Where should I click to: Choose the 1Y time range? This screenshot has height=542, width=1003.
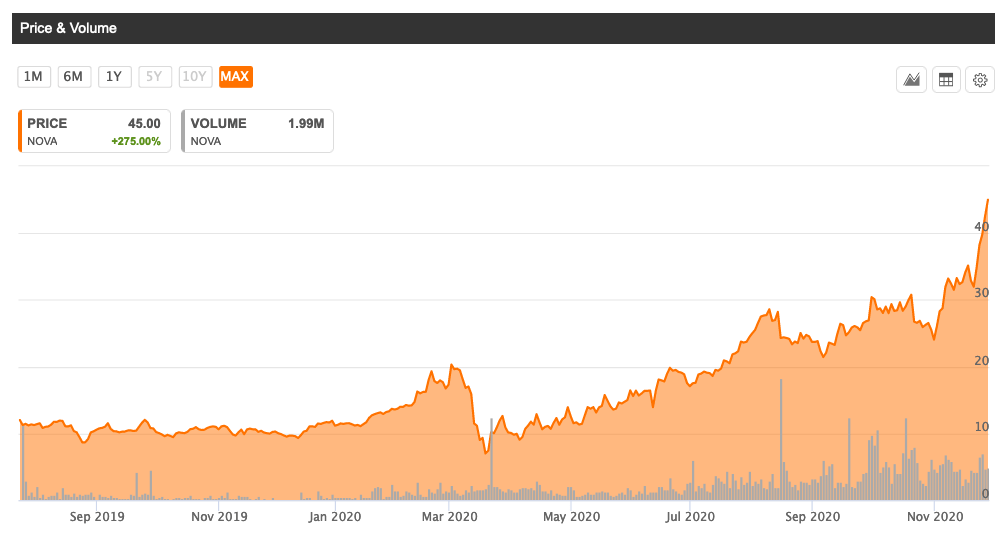pos(114,77)
